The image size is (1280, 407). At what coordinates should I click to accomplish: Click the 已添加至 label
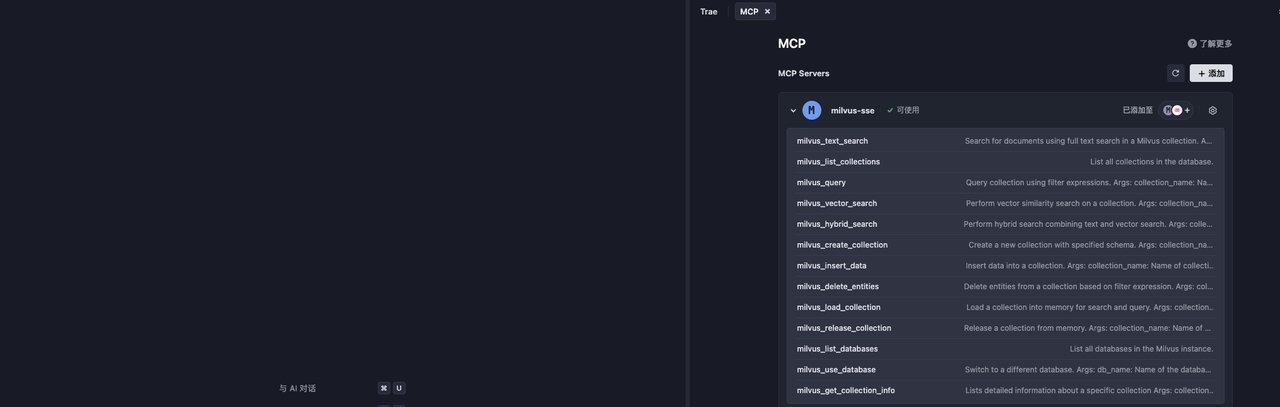[1137, 110]
